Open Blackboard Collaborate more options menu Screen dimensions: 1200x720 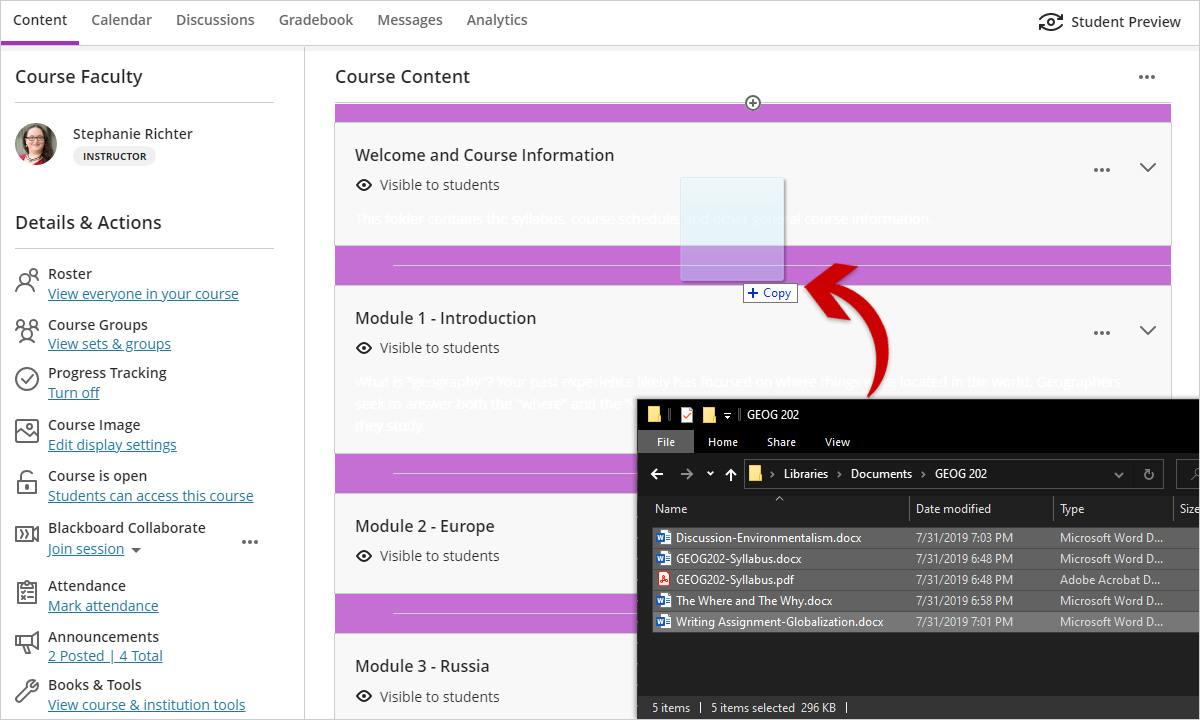coord(250,542)
